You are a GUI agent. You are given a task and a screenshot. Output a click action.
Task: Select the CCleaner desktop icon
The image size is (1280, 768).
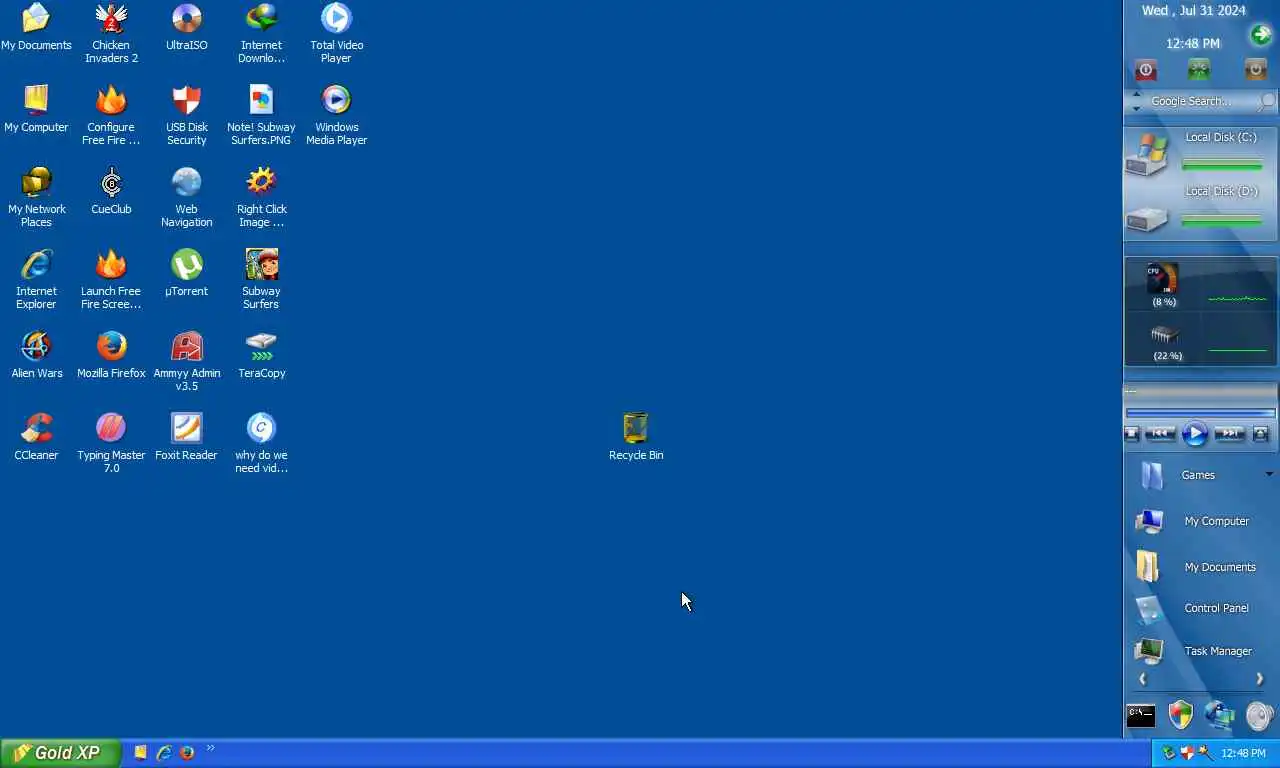[36, 438]
